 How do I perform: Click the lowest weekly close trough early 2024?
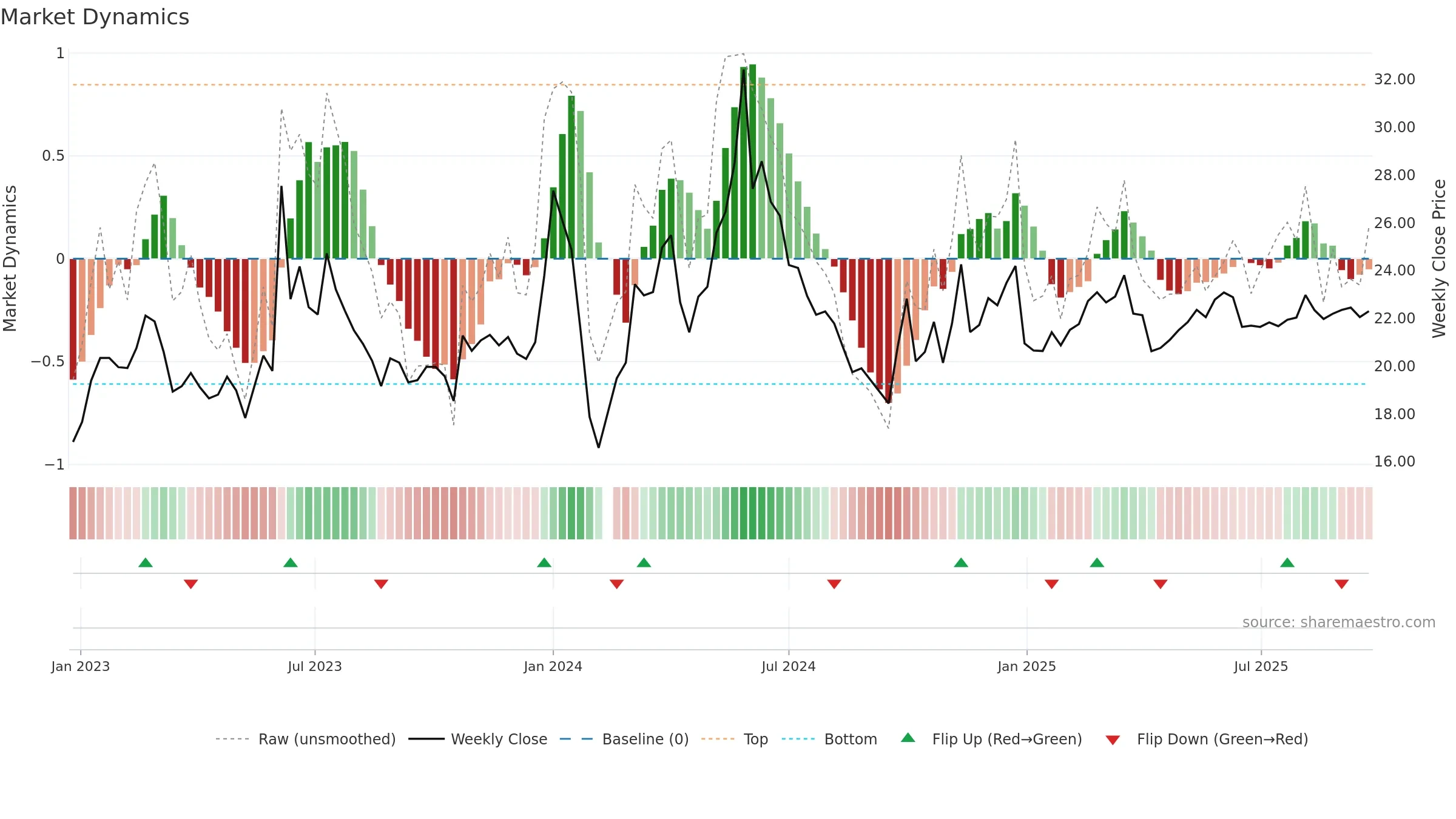(599, 447)
